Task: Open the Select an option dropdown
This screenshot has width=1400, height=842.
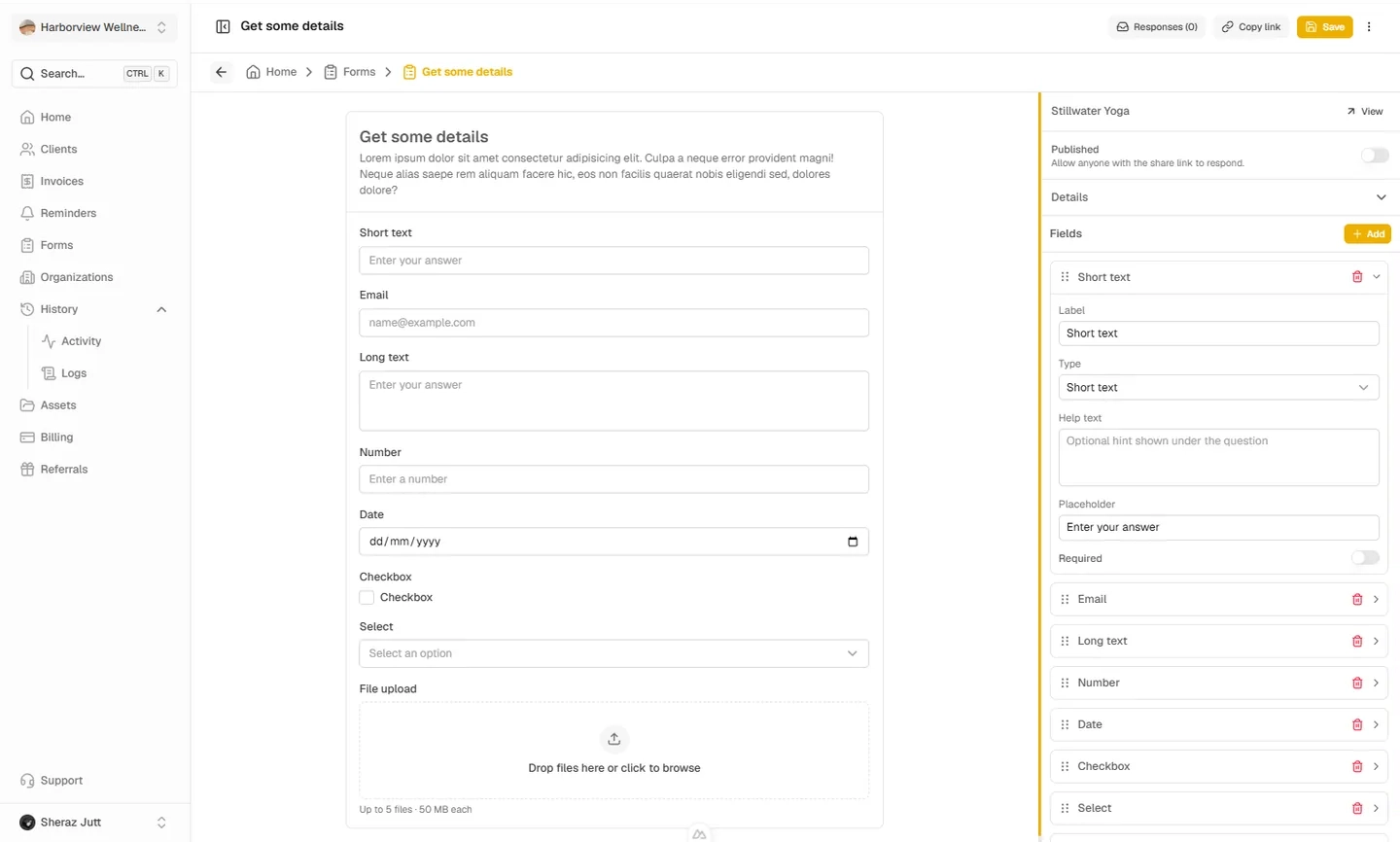Action: [613, 653]
